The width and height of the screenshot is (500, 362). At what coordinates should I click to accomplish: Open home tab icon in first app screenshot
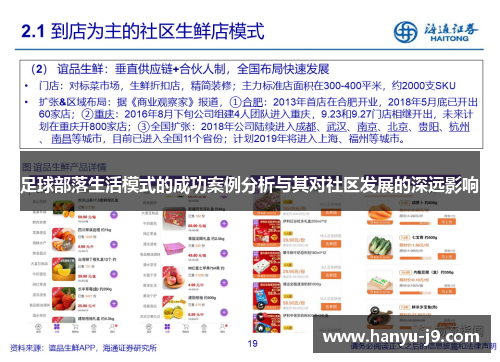(38, 328)
